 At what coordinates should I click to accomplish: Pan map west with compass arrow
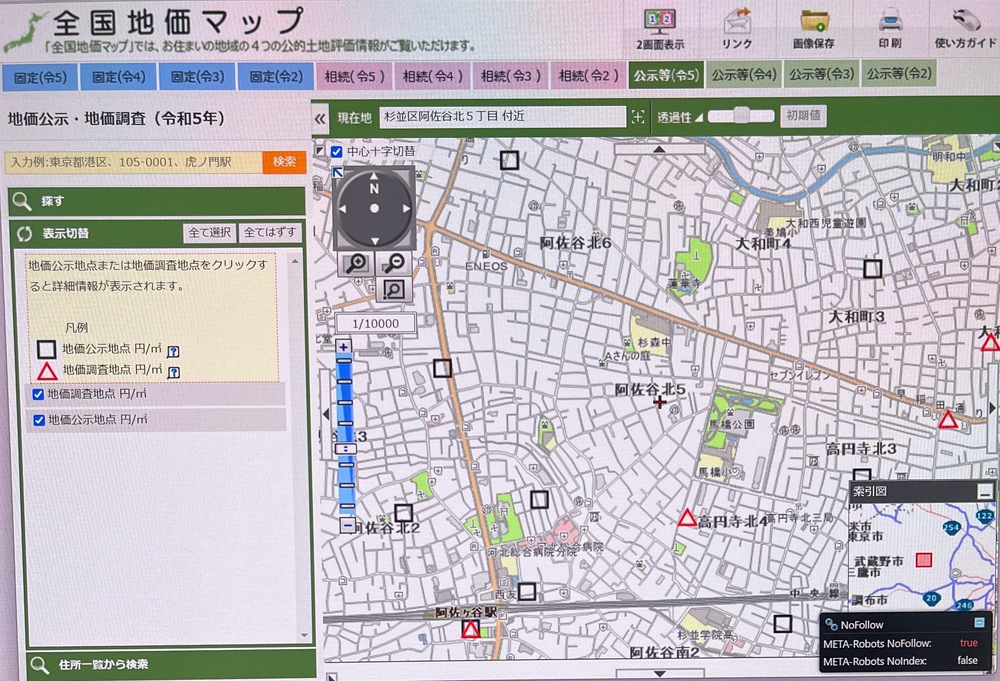[x=342, y=209]
